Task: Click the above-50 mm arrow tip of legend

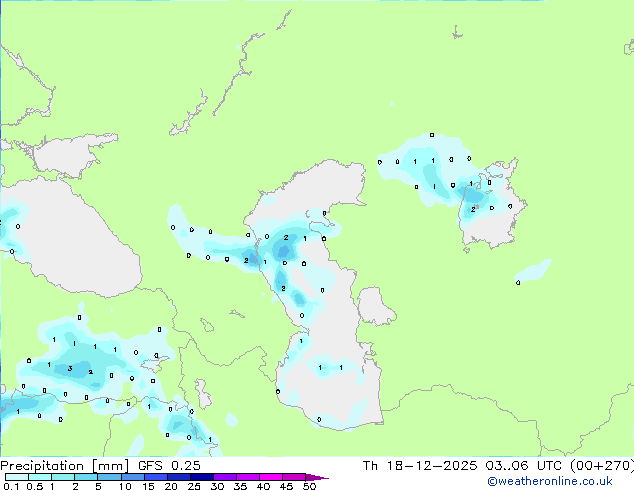Action: (317, 477)
